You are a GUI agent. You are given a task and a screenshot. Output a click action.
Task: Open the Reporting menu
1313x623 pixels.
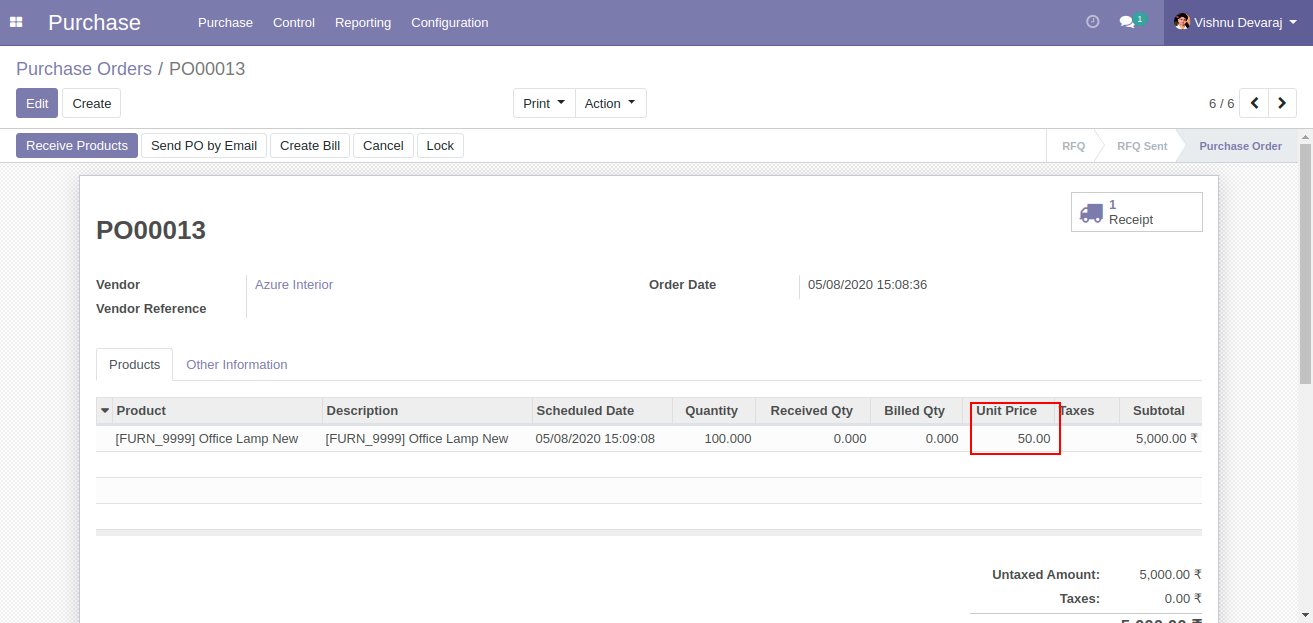click(362, 22)
